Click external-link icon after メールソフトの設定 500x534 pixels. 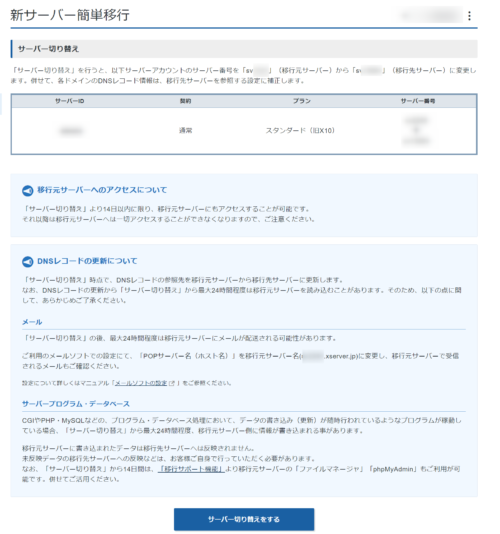click(172, 383)
